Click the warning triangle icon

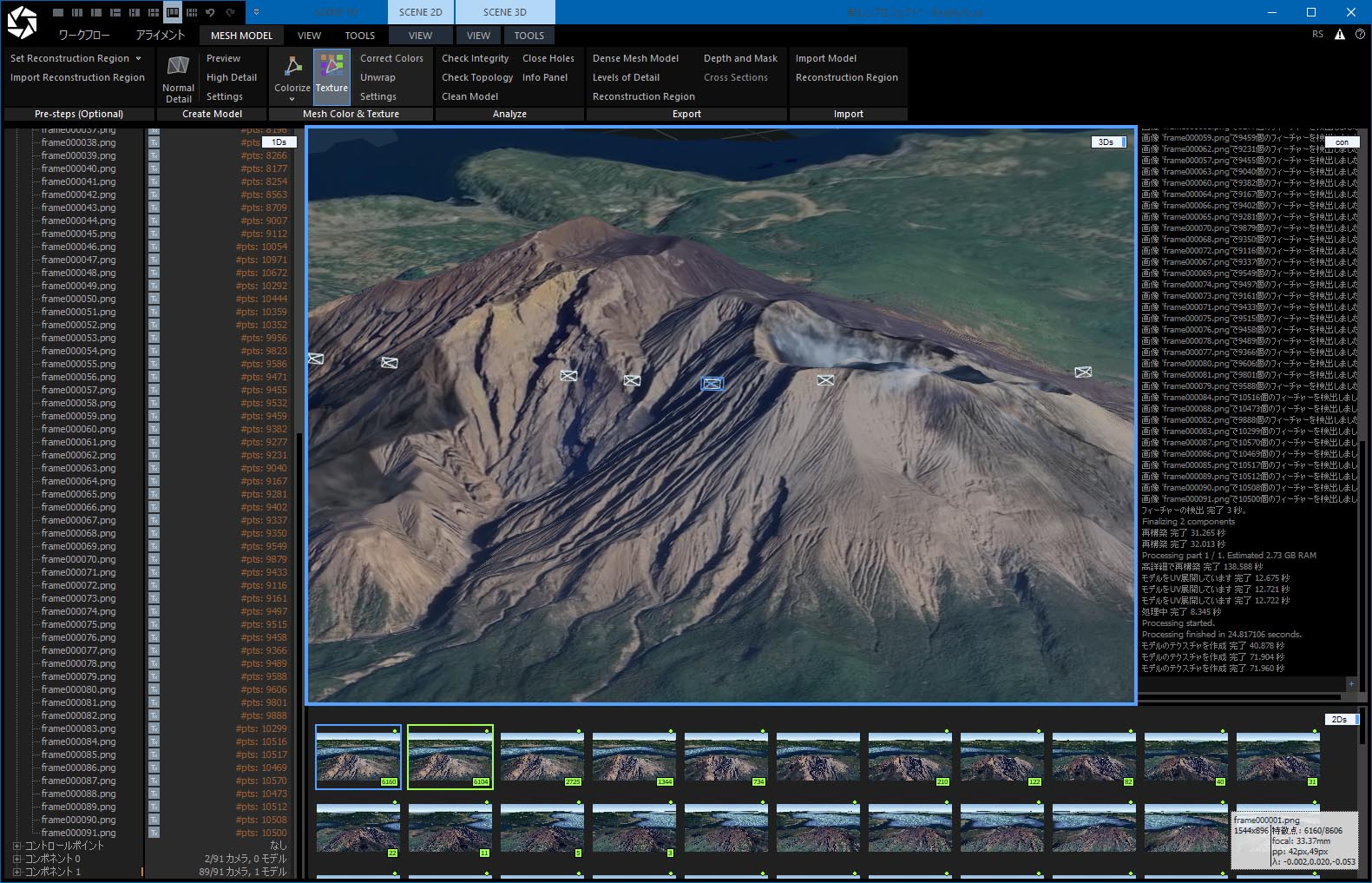point(1339,35)
